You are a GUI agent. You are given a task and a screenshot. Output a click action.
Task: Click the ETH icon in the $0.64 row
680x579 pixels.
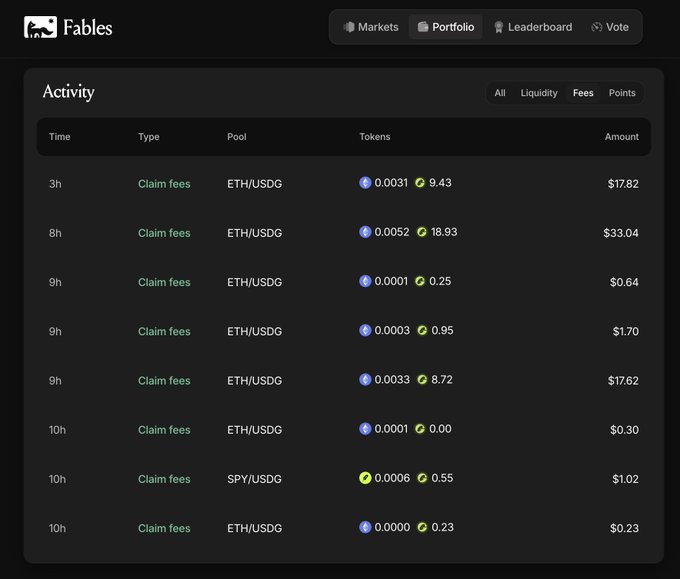(x=365, y=281)
